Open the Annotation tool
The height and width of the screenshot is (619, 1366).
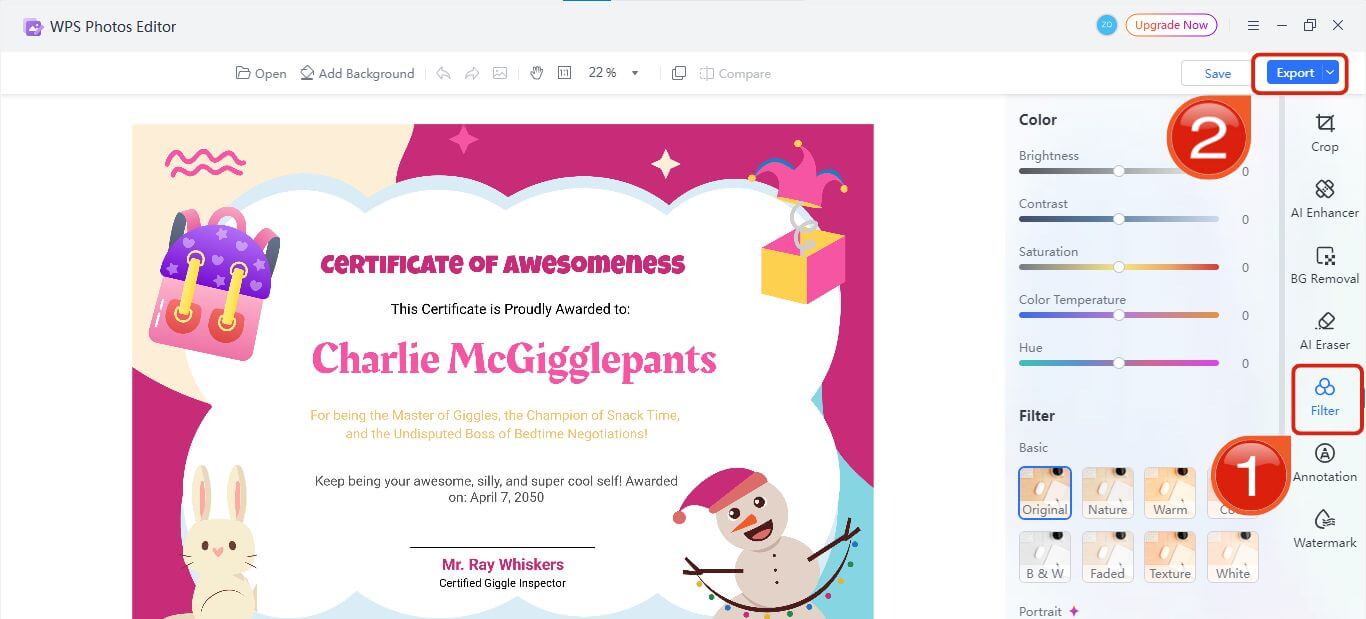coord(1325,463)
